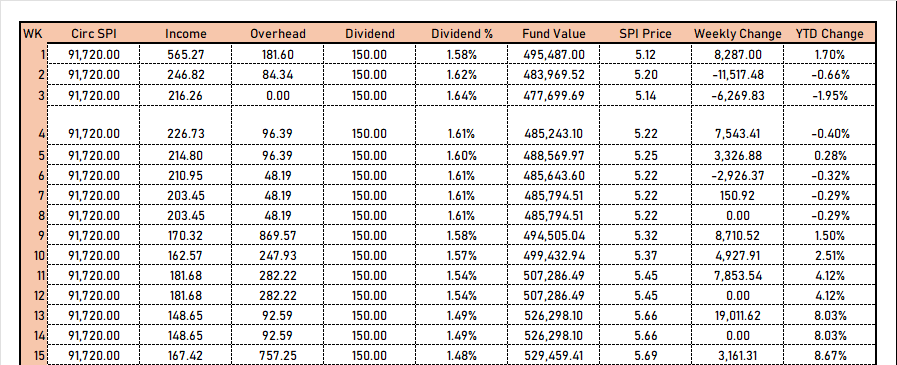This screenshot has height=365, width=897.
Task: Select the WK column header
Action: (33, 34)
